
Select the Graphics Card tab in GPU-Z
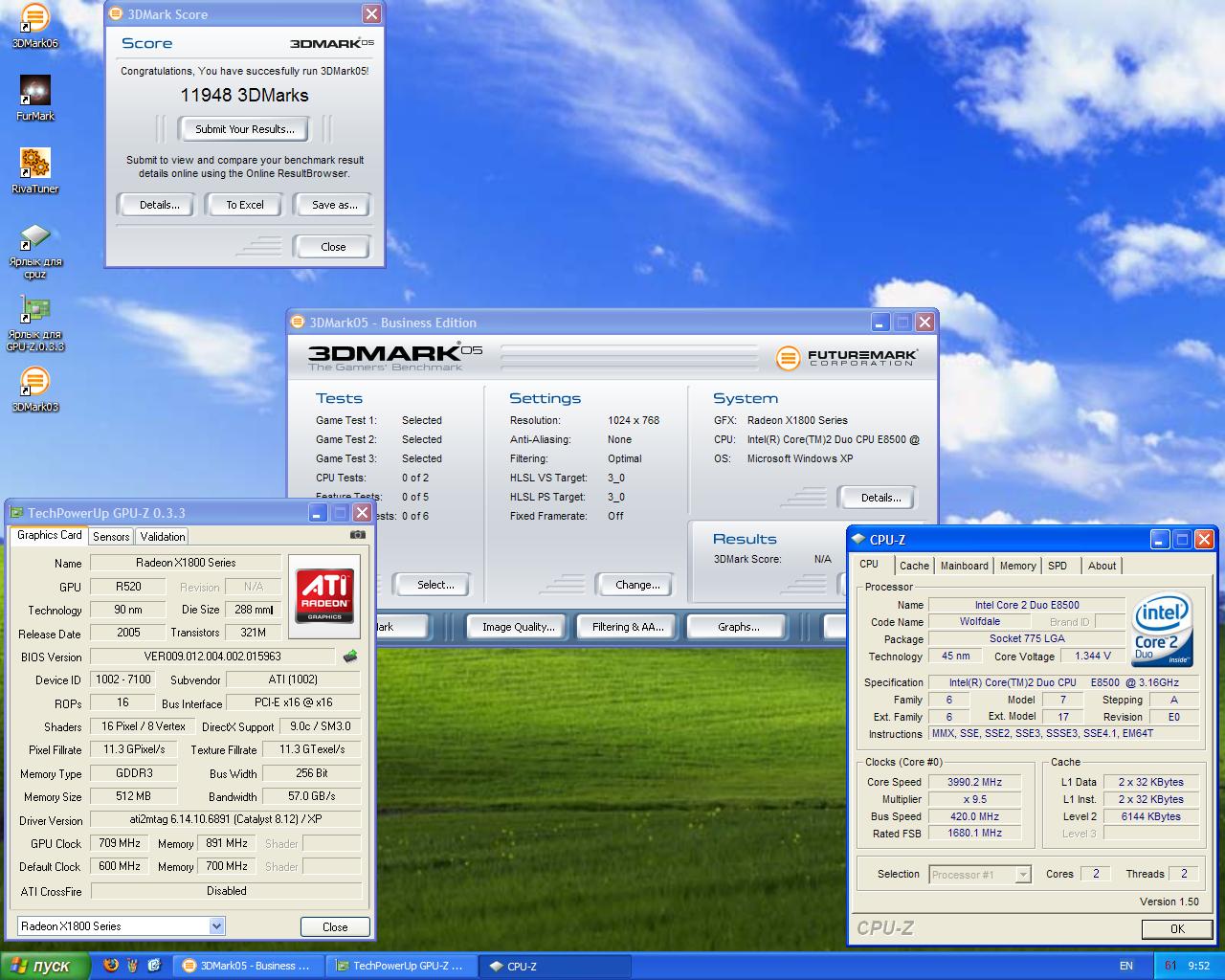point(50,535)
